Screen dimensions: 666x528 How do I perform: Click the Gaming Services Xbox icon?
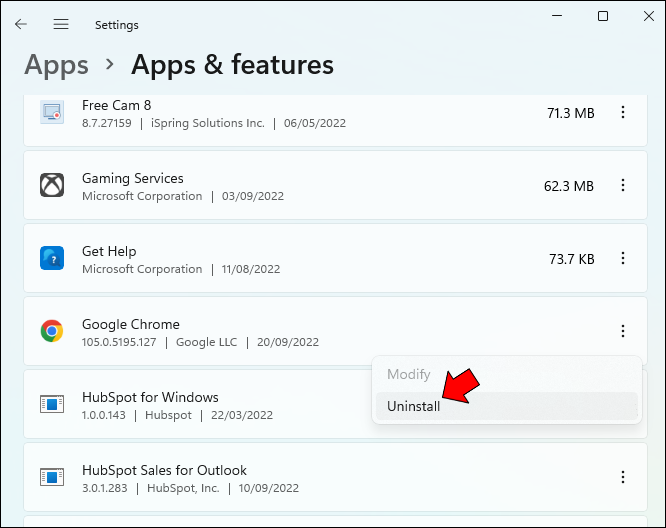click(52, 185)
